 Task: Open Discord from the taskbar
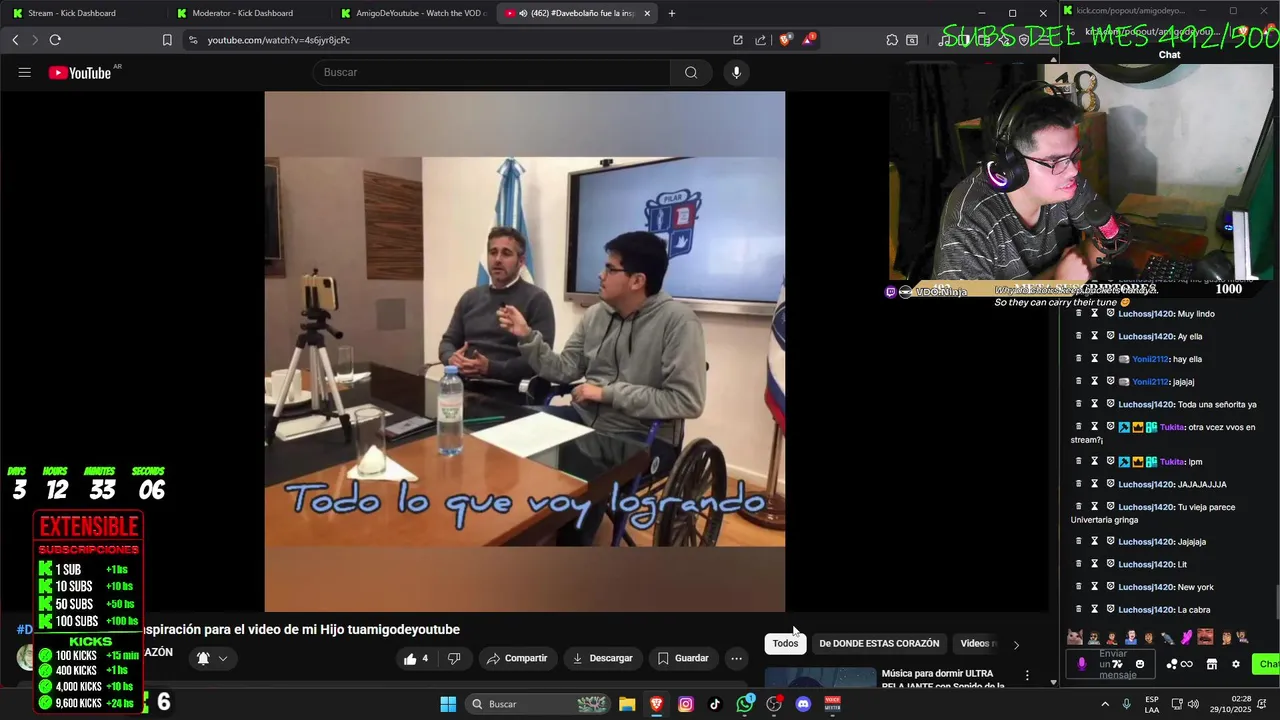[x=803, y=704]
